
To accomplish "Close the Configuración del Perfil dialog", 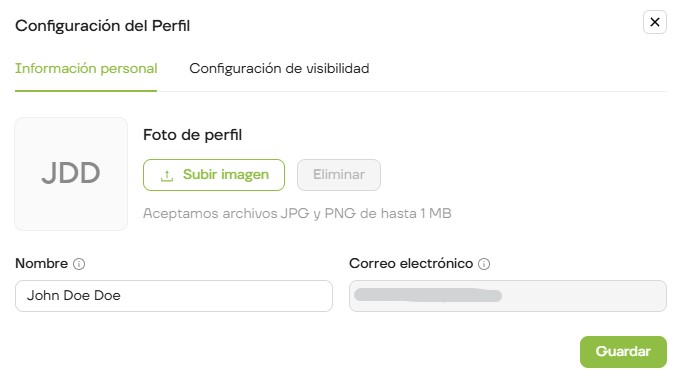I will (x=655, y=22).
